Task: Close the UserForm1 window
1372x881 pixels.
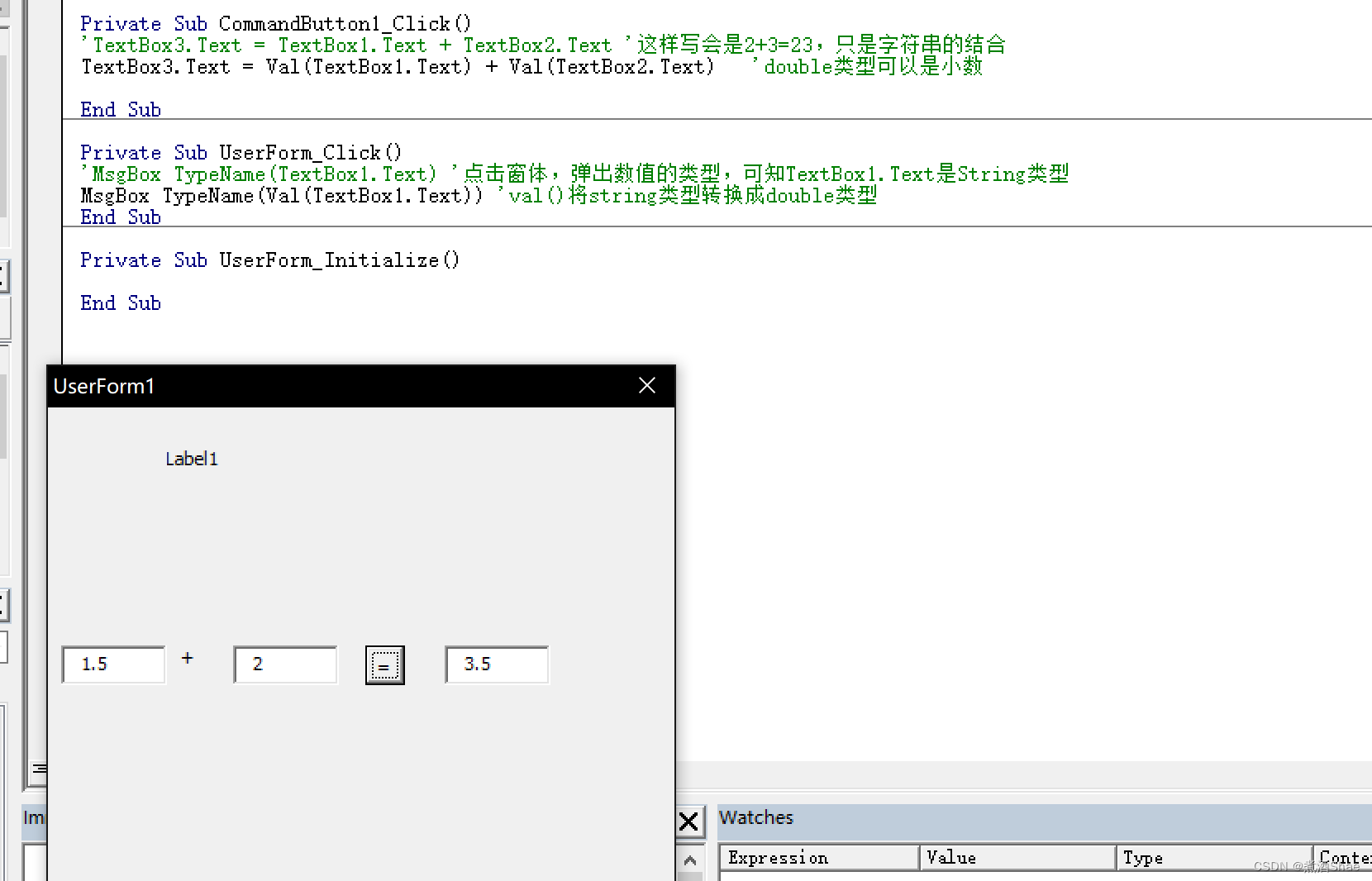Action: pos(647,385)
